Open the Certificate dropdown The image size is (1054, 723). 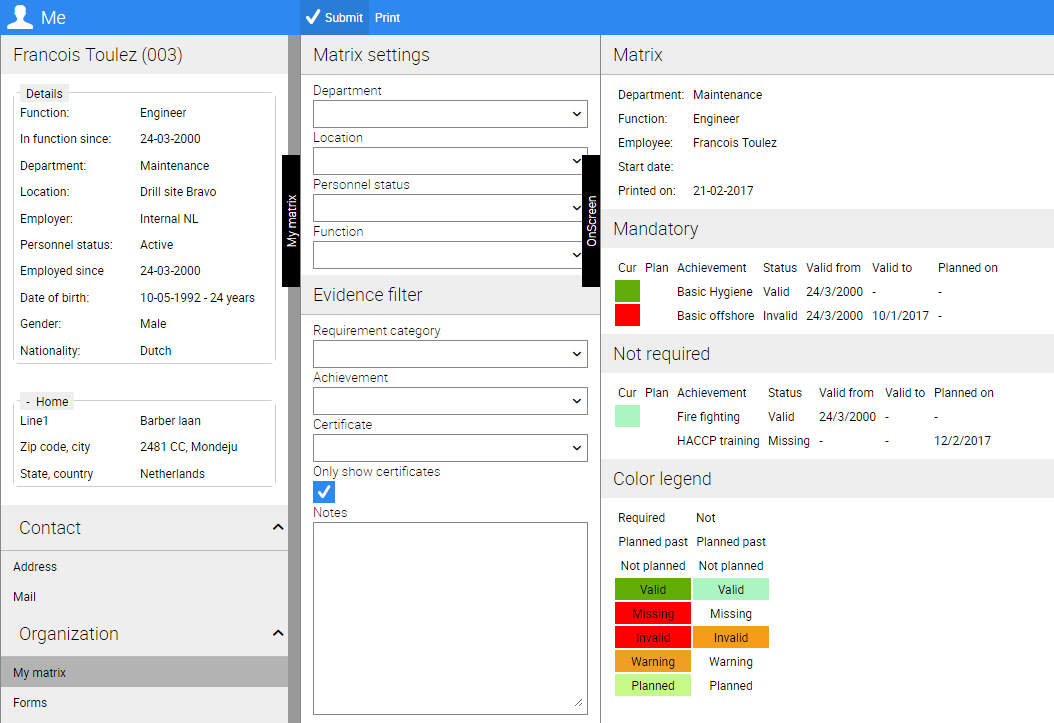tap(450, 448)
